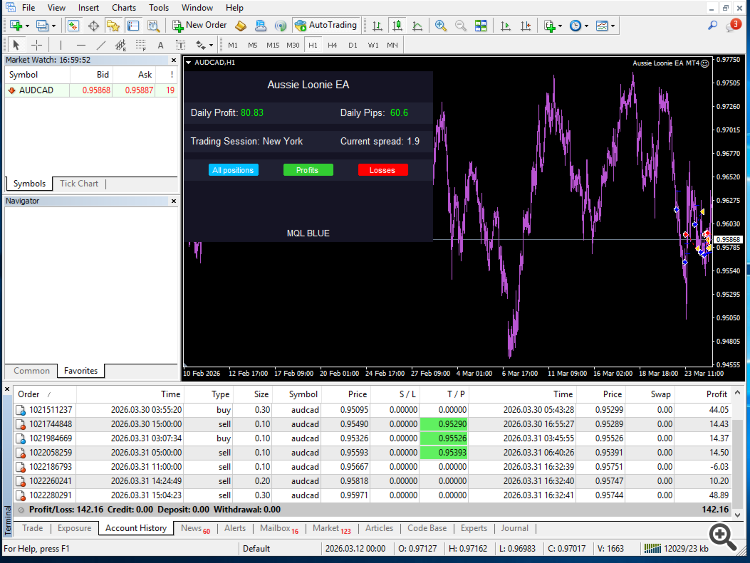Image resolution: width=750 pixels, height=563 pixels.
Task: Expand the Profiles dropdown arrow
Action: (x=54, y=26)
